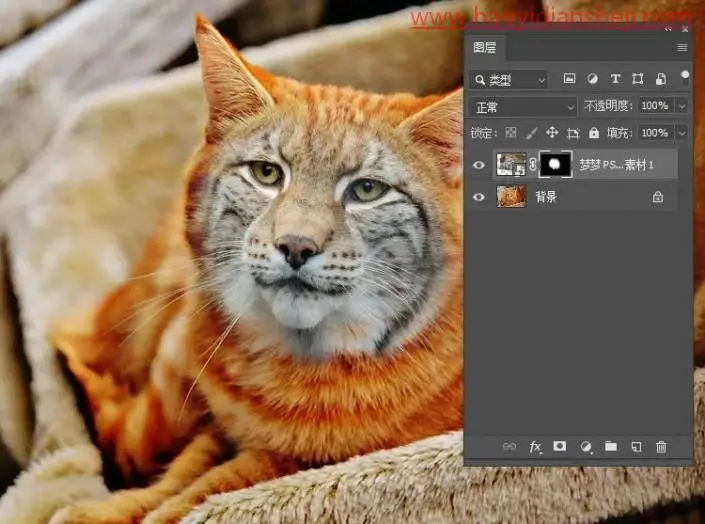Select layer name 梦梦PS...素材1

coord(616,165)
